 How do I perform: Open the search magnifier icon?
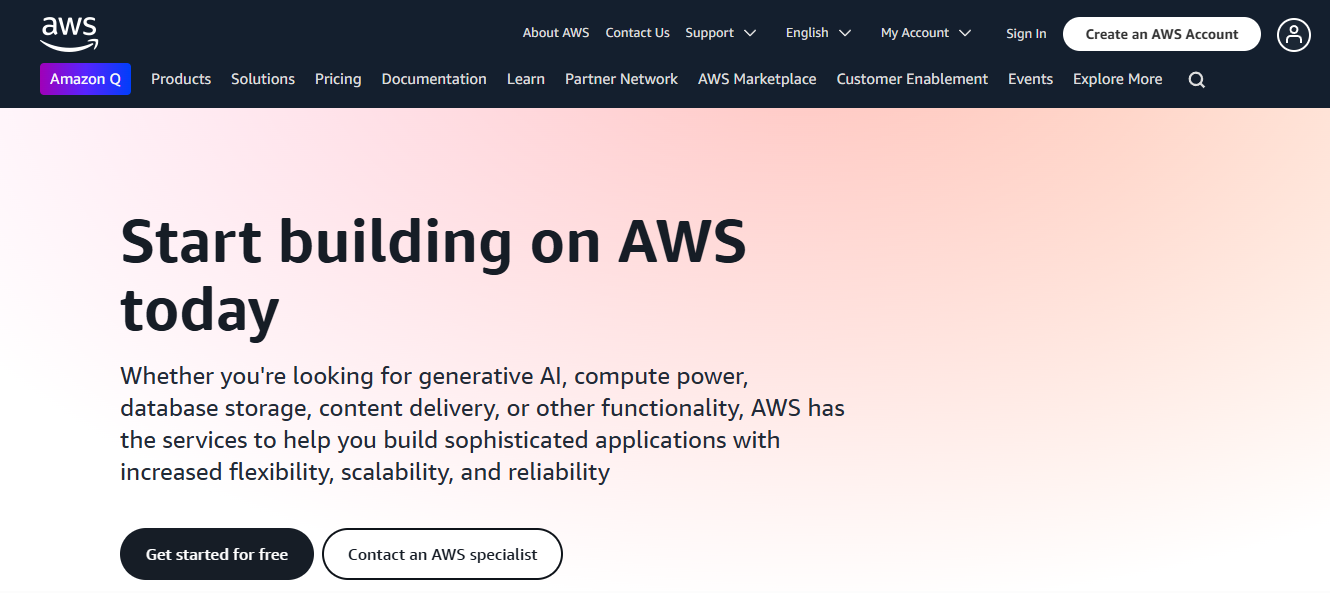point(1197,80)
